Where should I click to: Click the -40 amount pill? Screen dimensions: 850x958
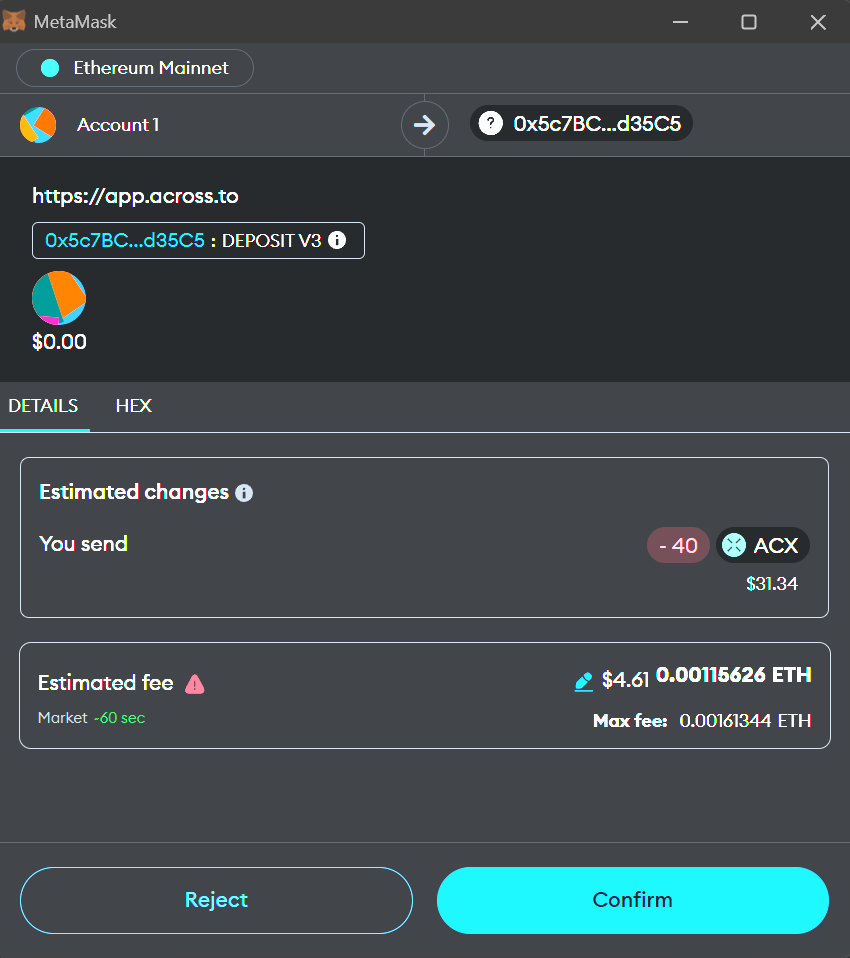pos(678,545)
